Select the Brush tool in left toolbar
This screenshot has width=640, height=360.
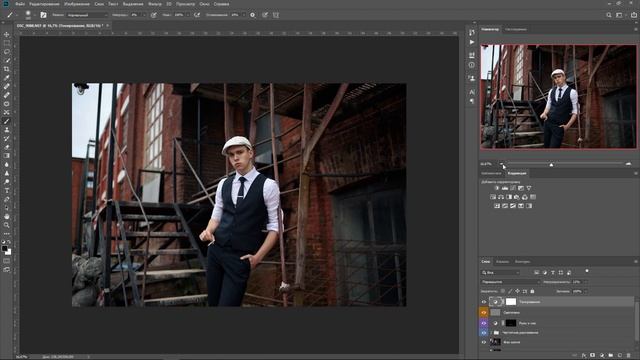(x=7, y=121)
